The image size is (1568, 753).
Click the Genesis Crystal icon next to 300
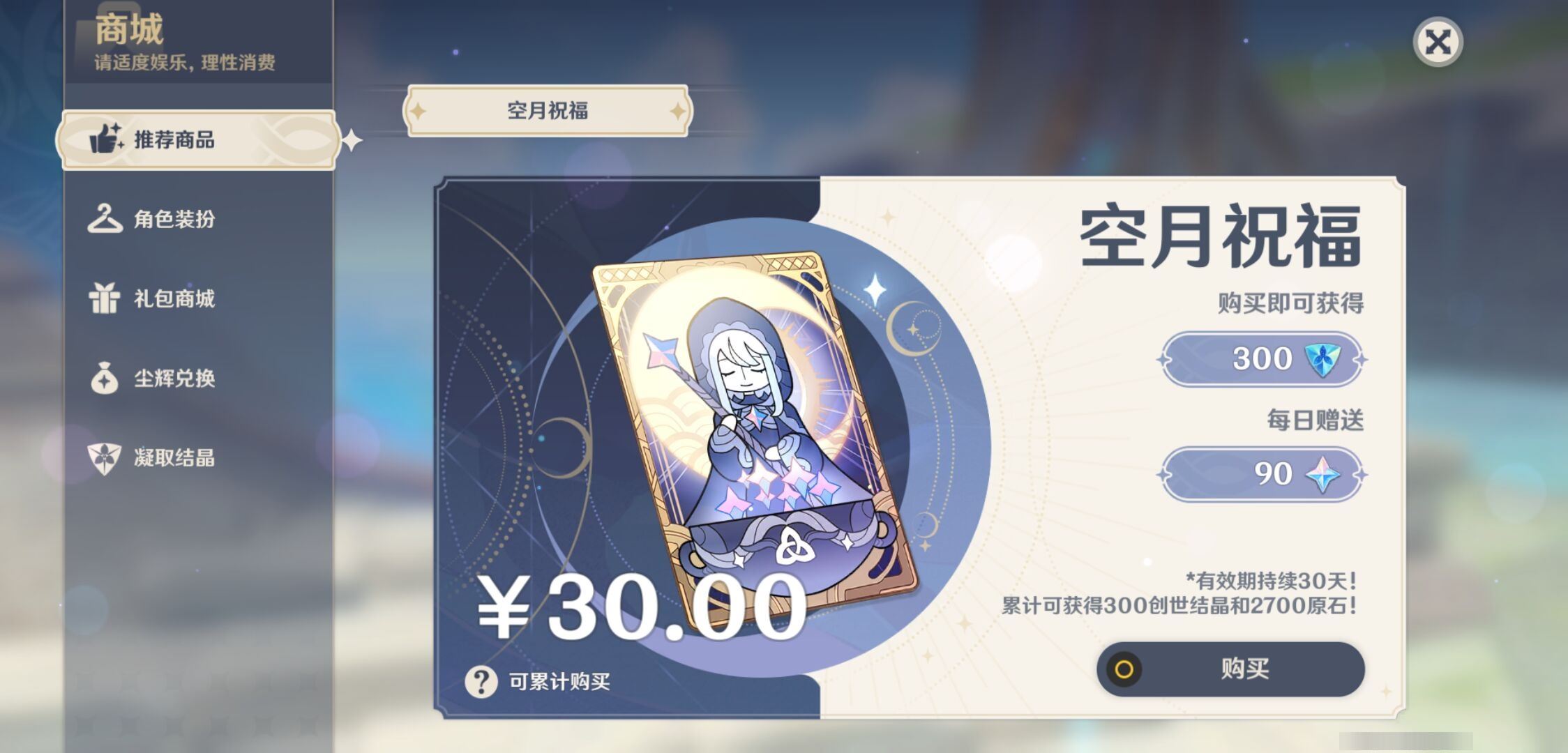tap(1322, 359)
